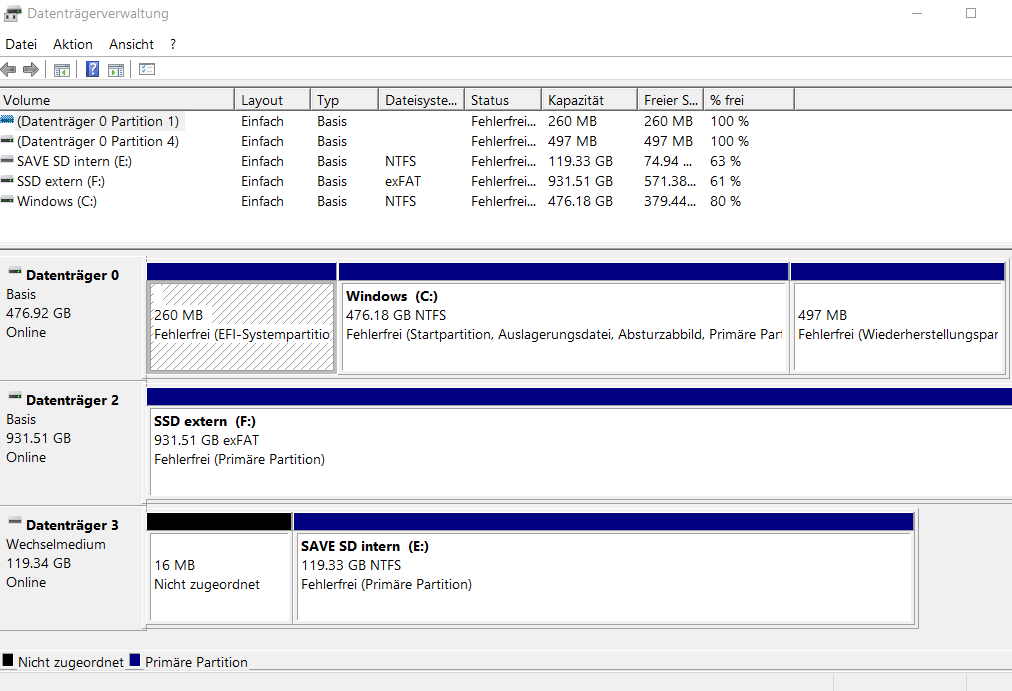
Task: Click the 63 % free cell
Action: pyautogui.click(x=725, y=161)
